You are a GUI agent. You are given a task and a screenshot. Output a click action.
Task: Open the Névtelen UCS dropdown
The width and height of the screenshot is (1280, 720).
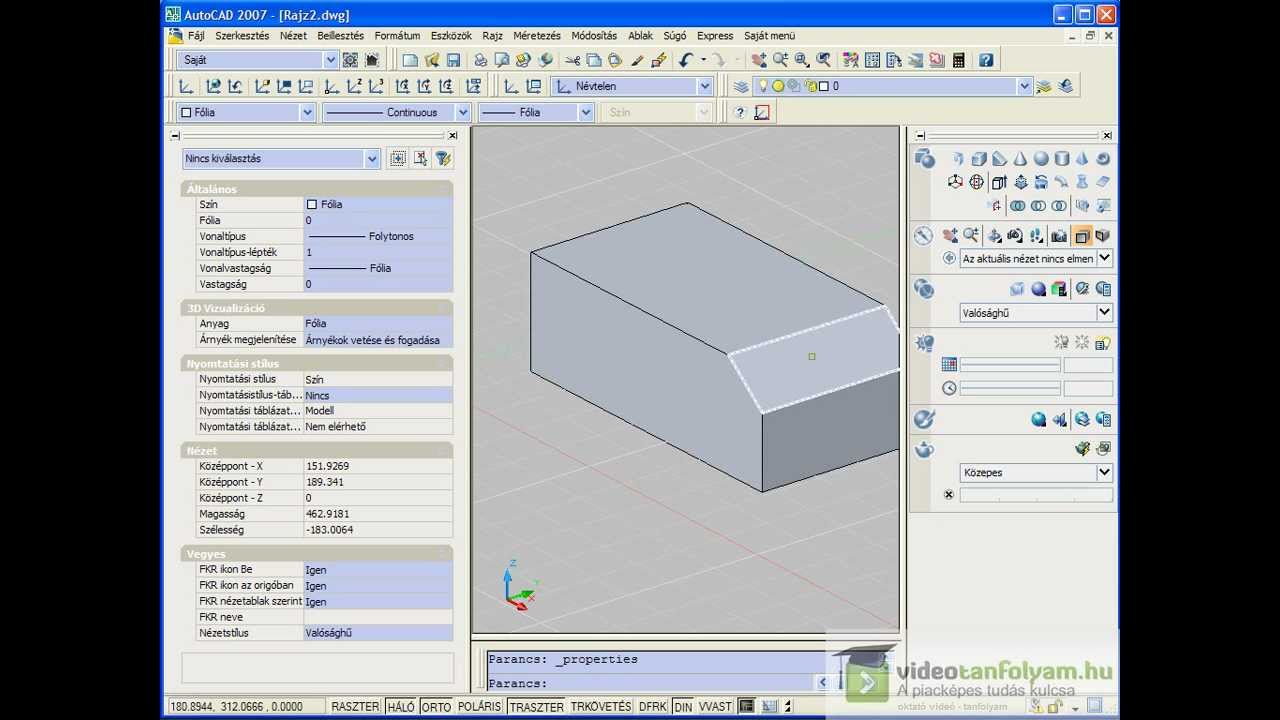[x=632, y=86]
